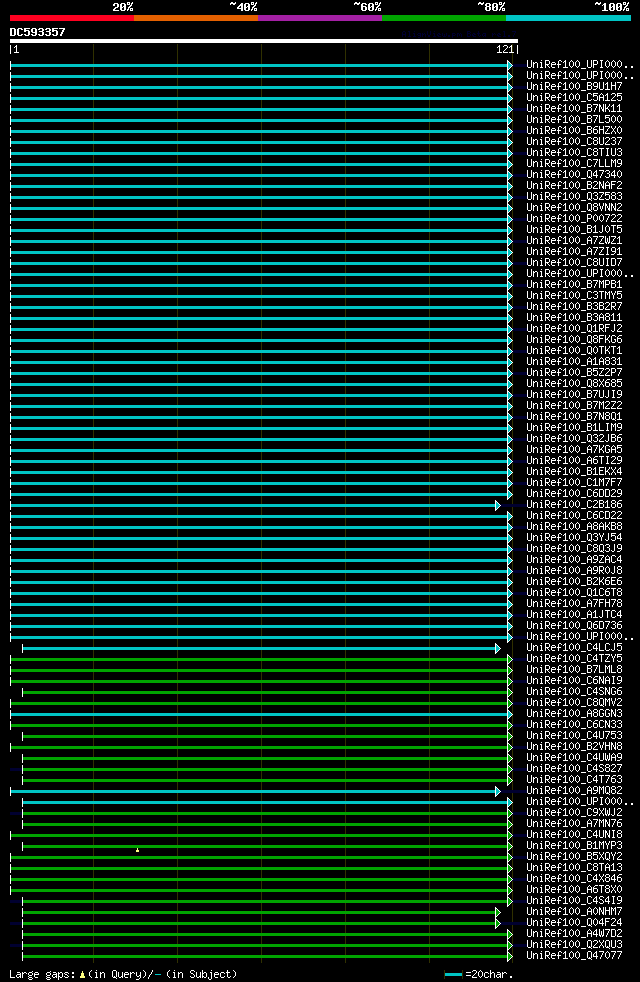Click the UniRef100_Q1RFJ2 entry
This screenshot has width=640, height=982.
click(x=574, y=329)
